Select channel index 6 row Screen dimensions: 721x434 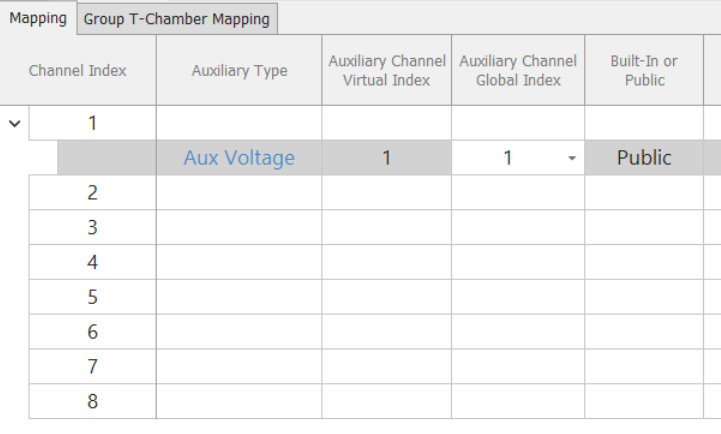[x=92, y=332]
